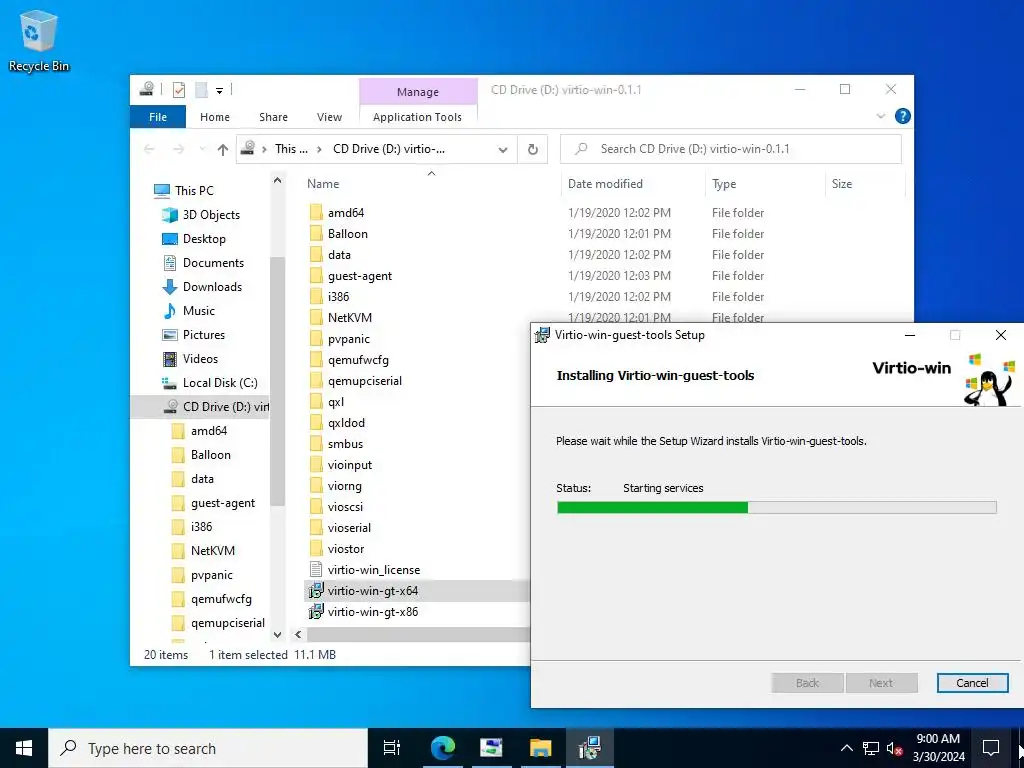
Task: Open Videos in the navigation pane
Action: coord(200,359)
